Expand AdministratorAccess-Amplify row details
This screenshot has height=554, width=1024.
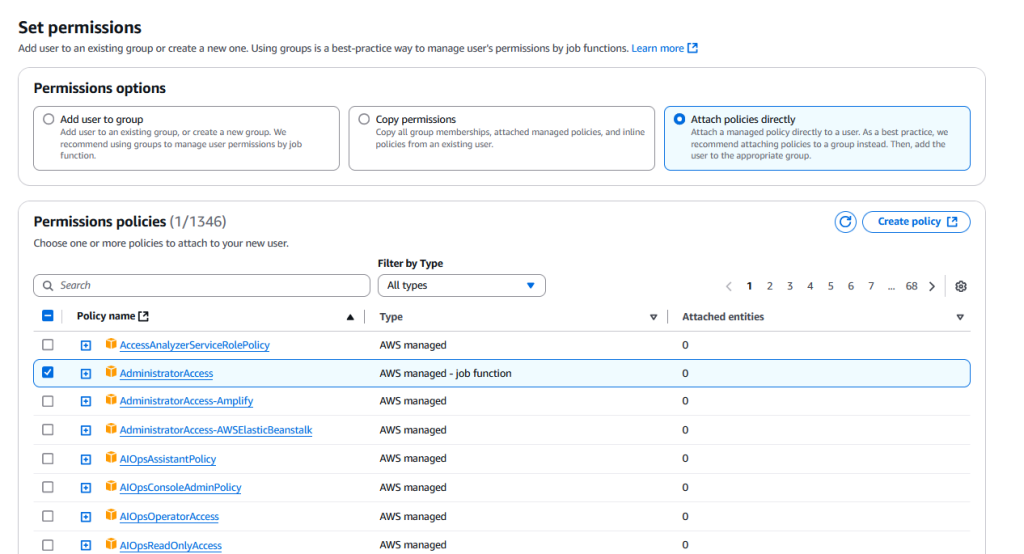tap(86, 401)
